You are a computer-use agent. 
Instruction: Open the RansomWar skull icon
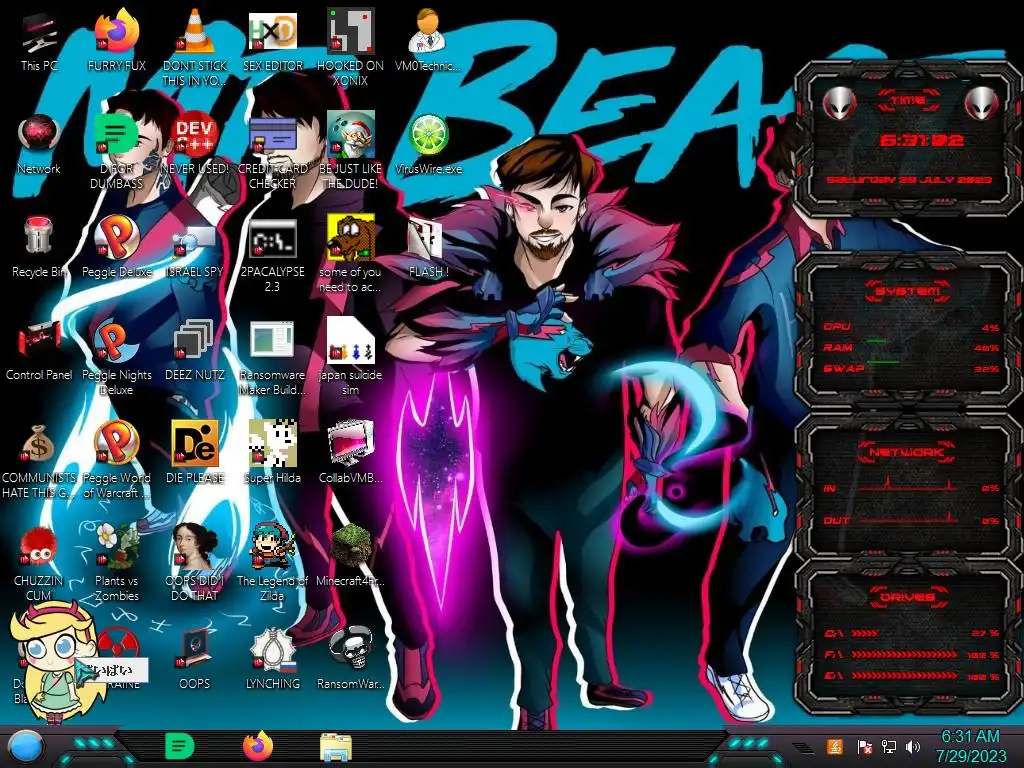click(351, 650)
